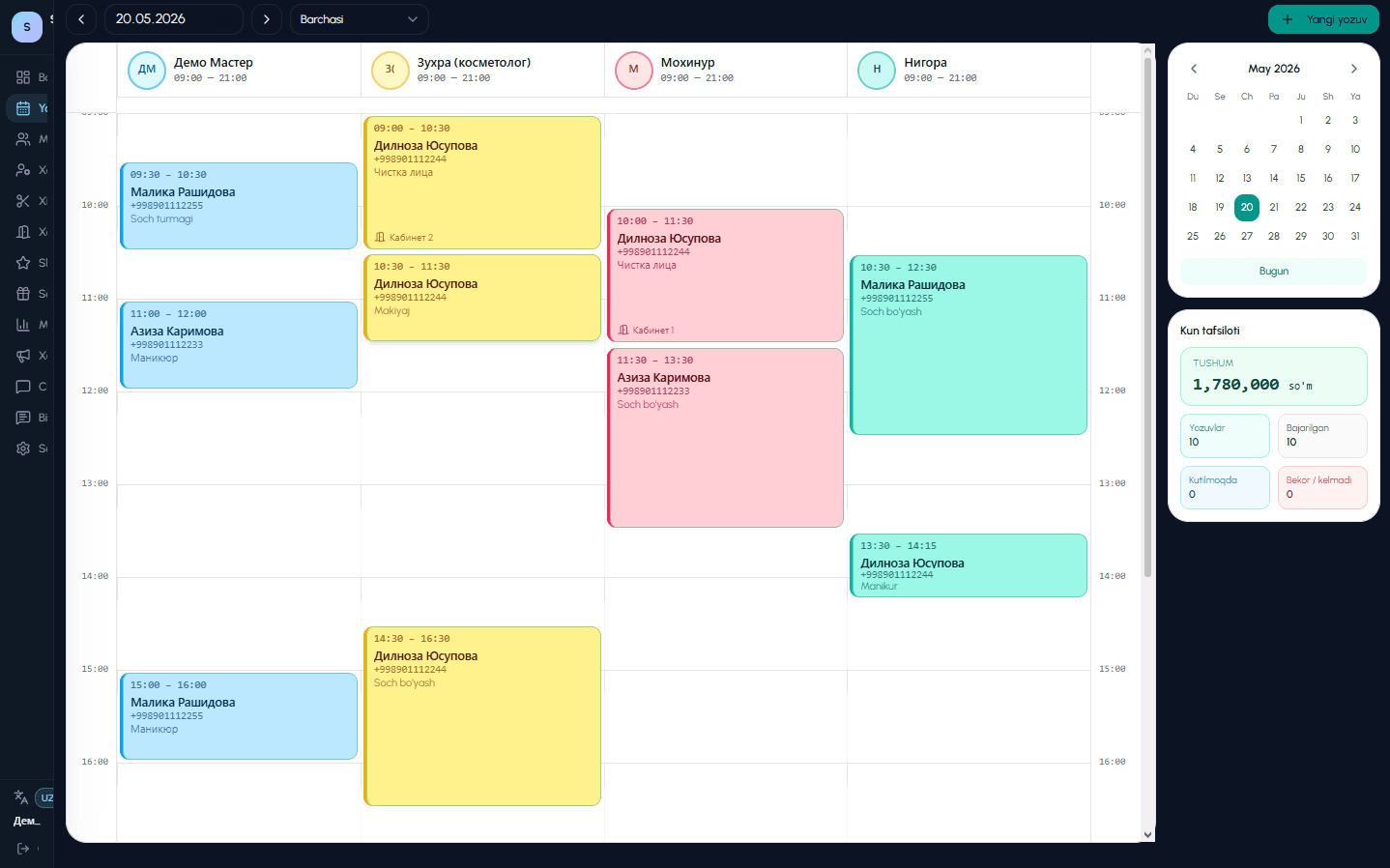Click the Нигора column header name
Viewport: 1390px width, 868px height.
coord(926,62)
